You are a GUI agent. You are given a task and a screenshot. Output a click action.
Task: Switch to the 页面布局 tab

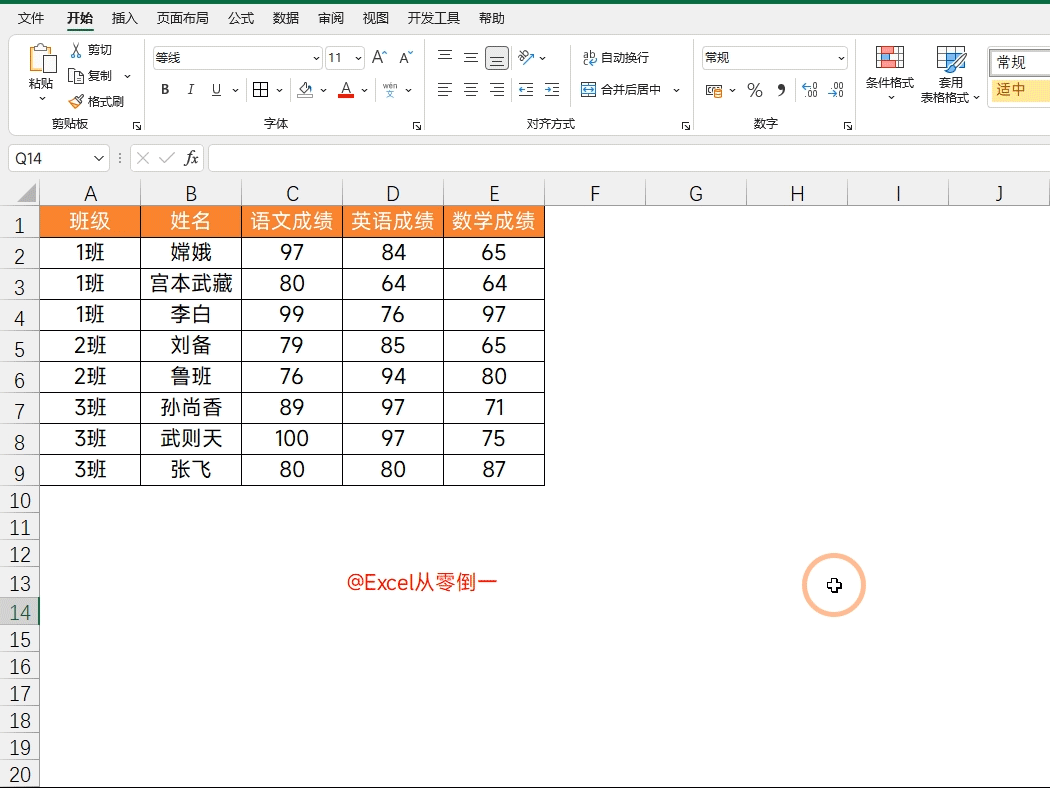(x=183, y=18)
